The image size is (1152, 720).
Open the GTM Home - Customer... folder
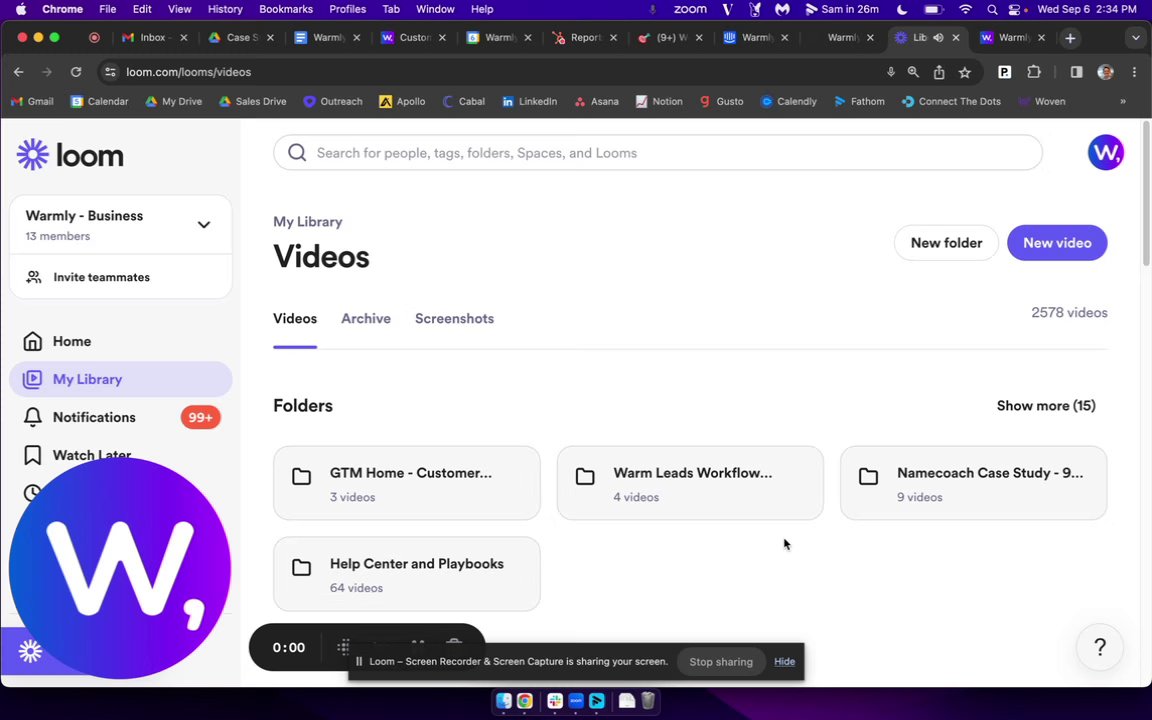point(406,483)
